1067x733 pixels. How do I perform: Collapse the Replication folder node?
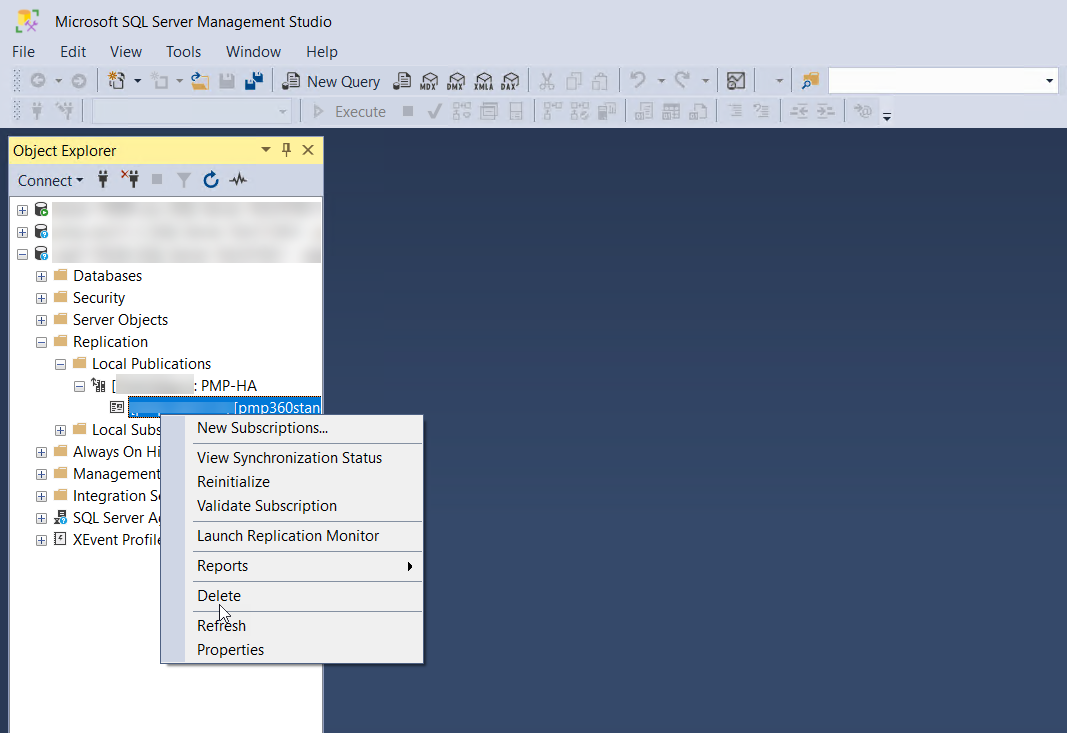[42, 342]
